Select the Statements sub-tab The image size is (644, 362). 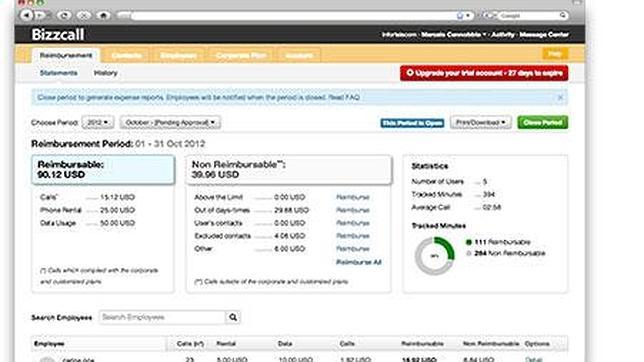[58, 73]
